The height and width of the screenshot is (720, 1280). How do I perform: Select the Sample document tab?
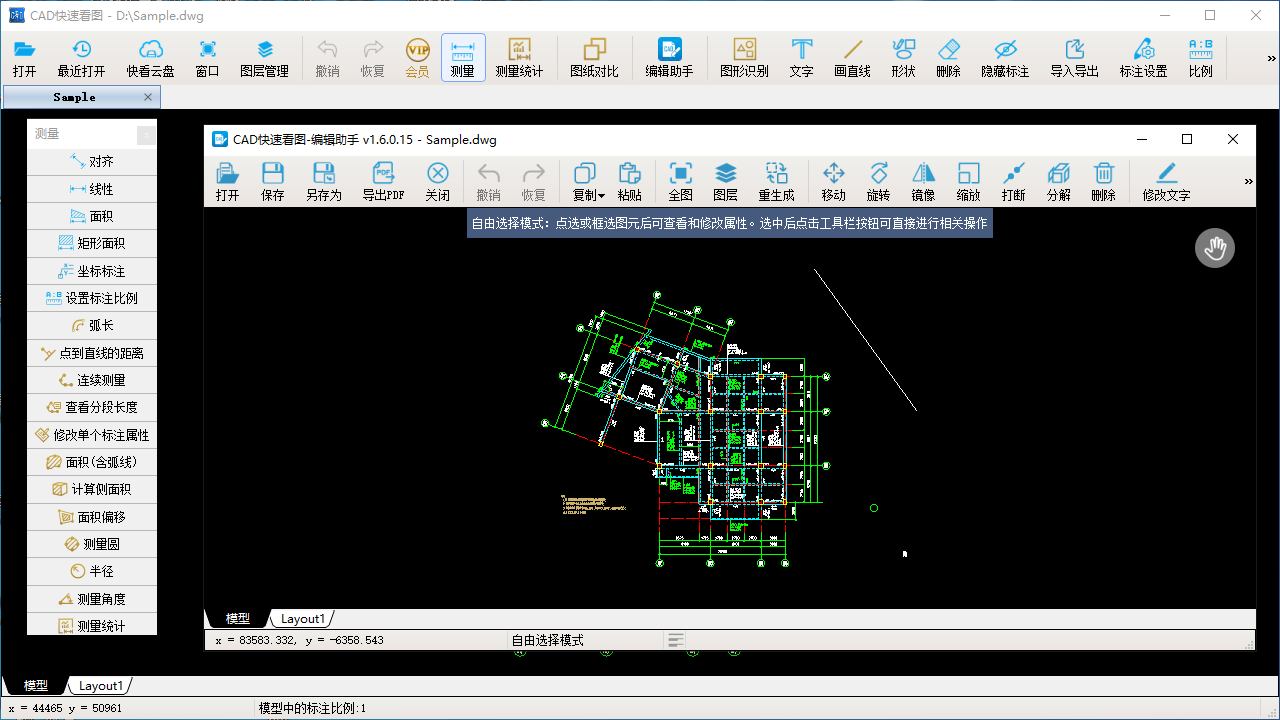tap(74, 97)
